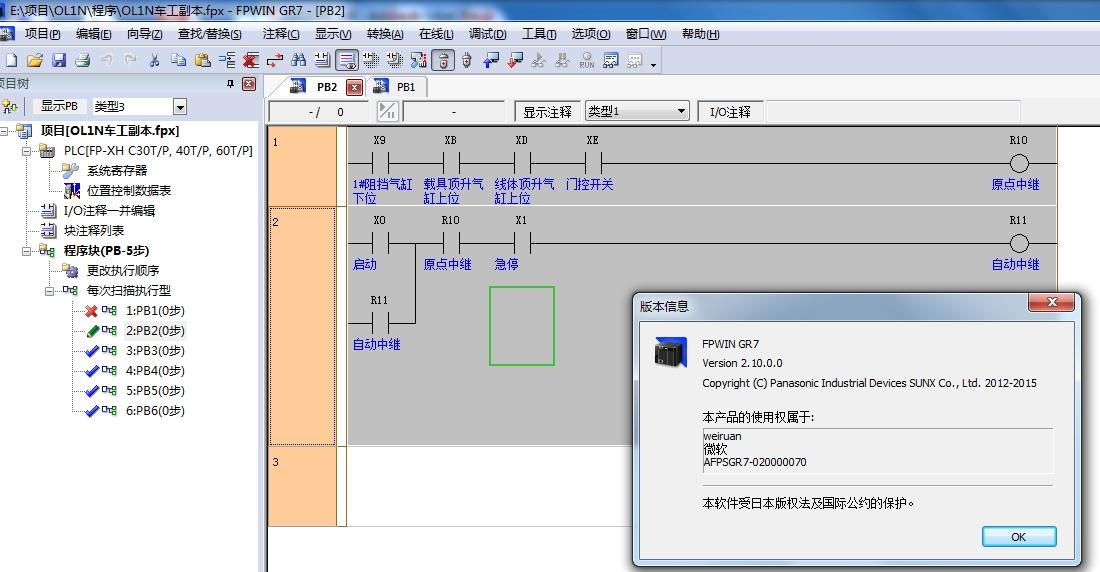Click the RUN mode icon
This screenshot has height=572, width=1100.
coord(586,60)
